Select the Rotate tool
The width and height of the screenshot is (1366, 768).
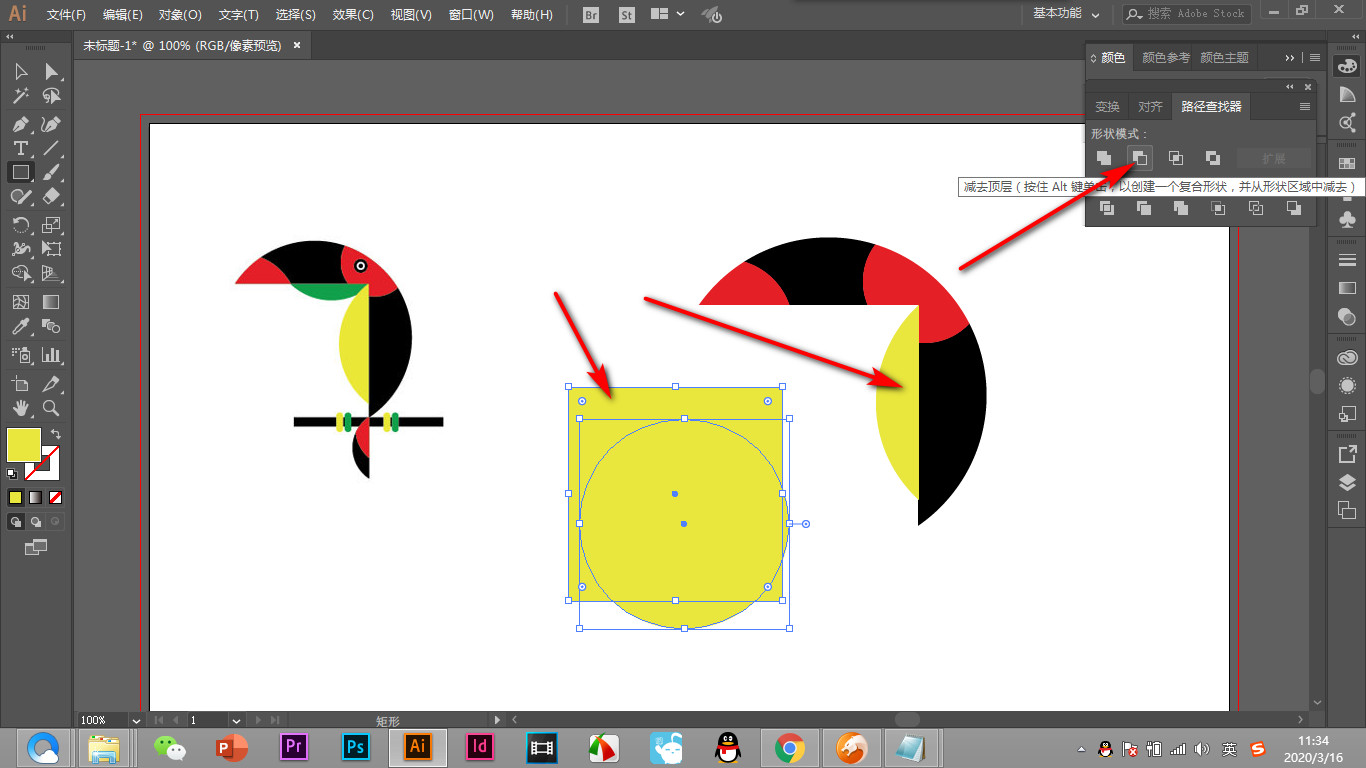(x=20, y=224)
